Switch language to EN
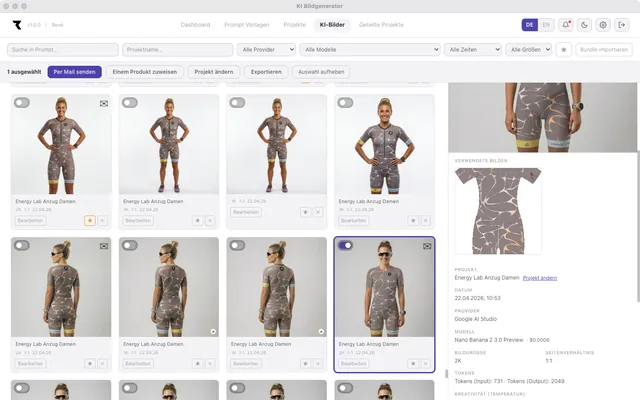 point(546,25)
